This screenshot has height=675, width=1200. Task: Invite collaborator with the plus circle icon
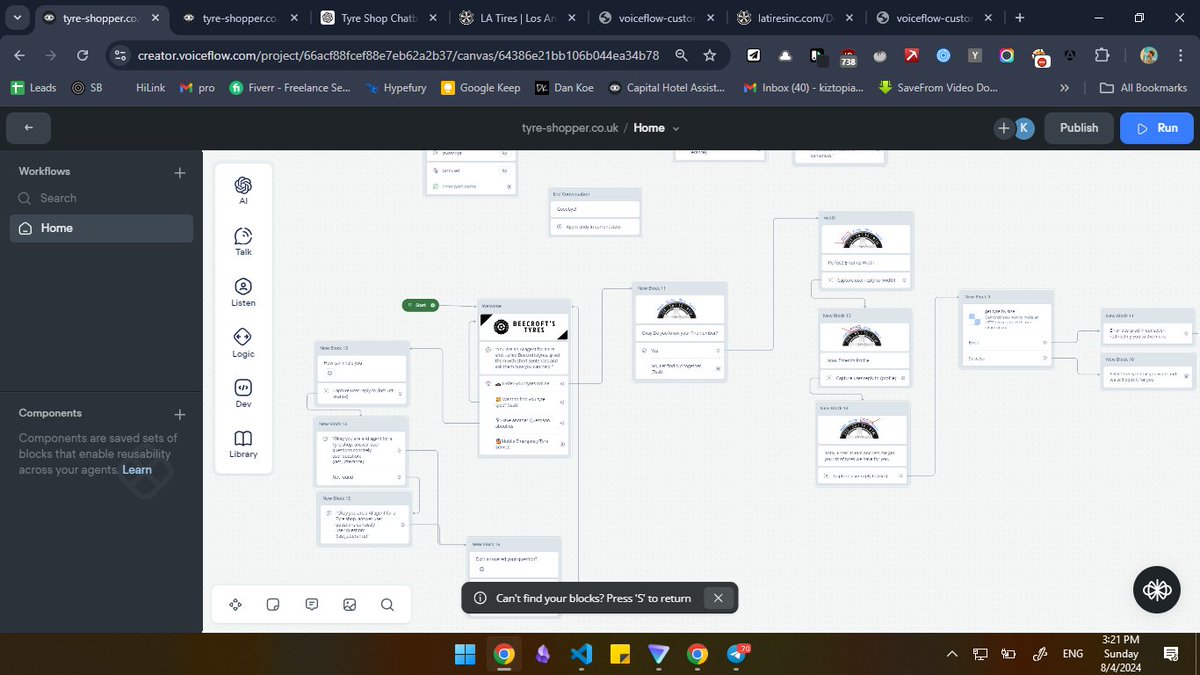point(1004,128)
